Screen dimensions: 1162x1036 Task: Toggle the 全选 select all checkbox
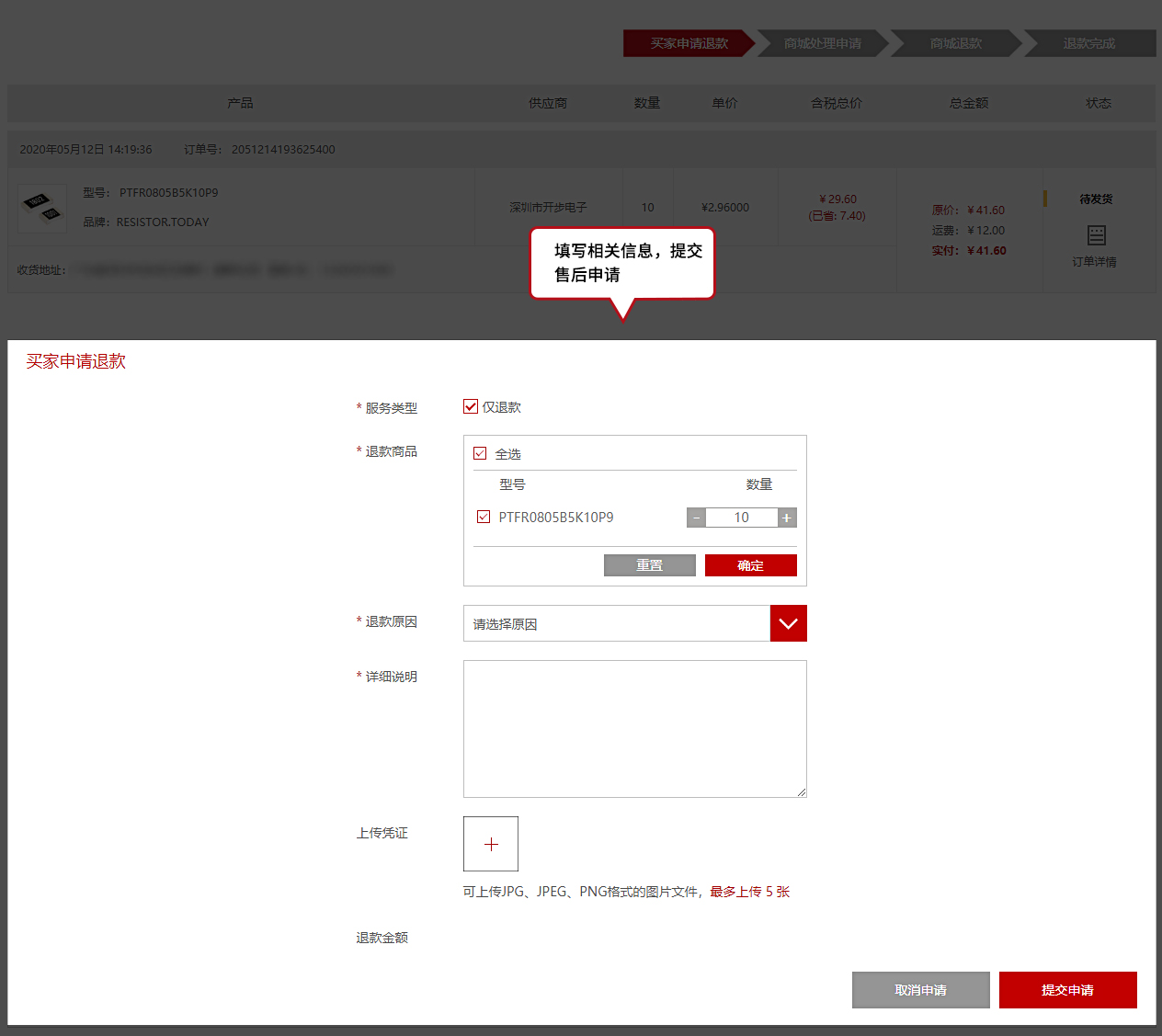[x=480, y=453]
